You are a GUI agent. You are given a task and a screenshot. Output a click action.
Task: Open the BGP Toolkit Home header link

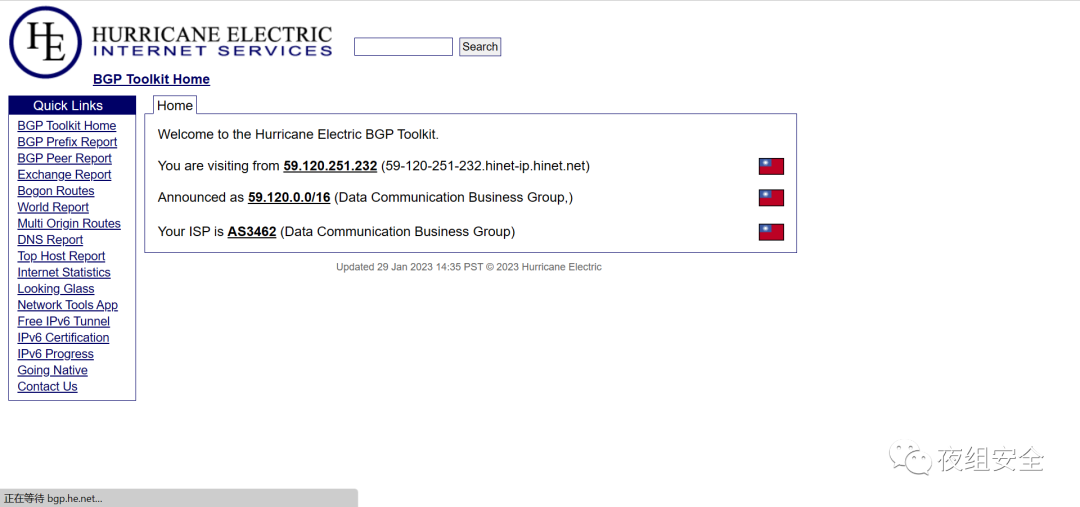[152, 79]
